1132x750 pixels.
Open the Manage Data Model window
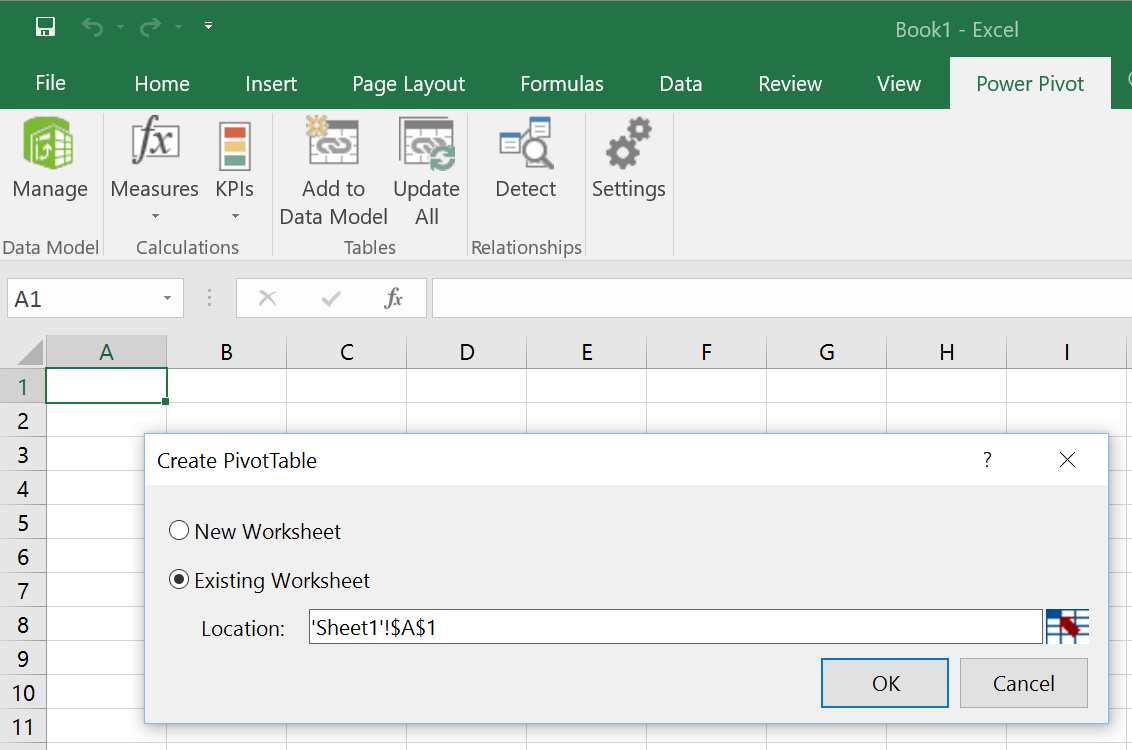50,160
